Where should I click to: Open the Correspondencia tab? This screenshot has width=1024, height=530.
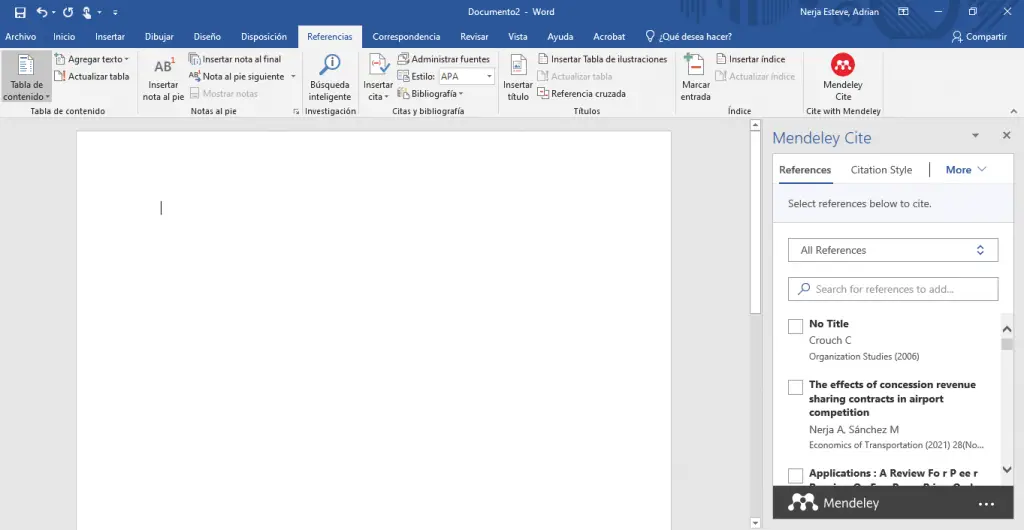click(x=406, y=37)
